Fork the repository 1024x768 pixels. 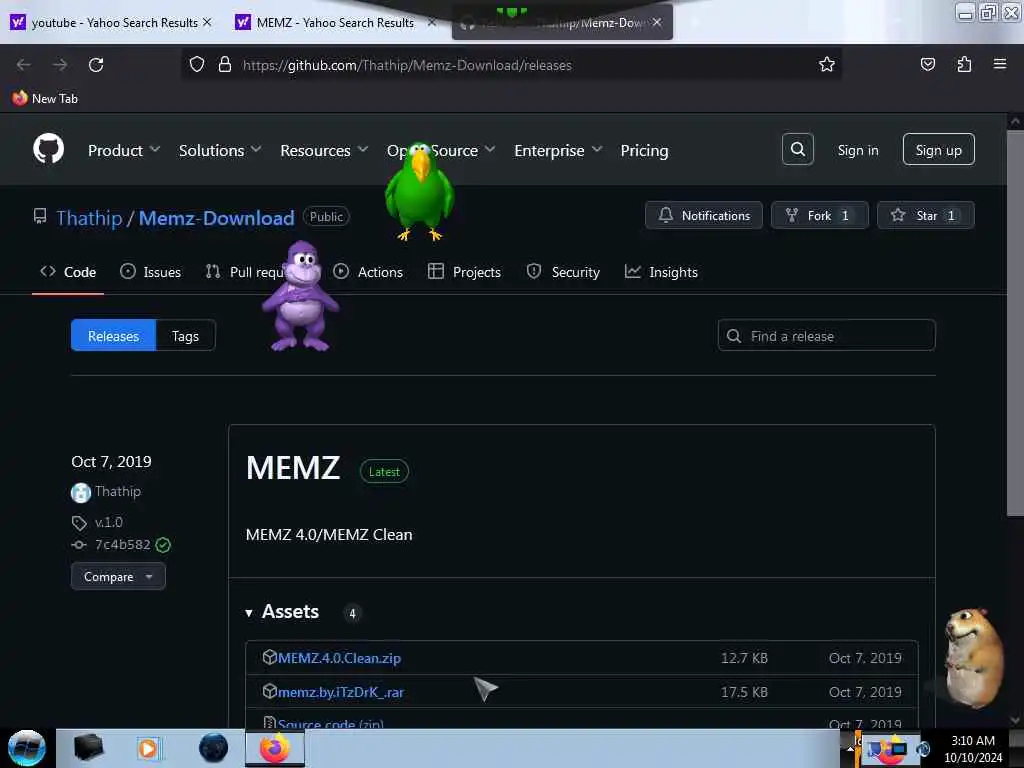pos(820,215)
